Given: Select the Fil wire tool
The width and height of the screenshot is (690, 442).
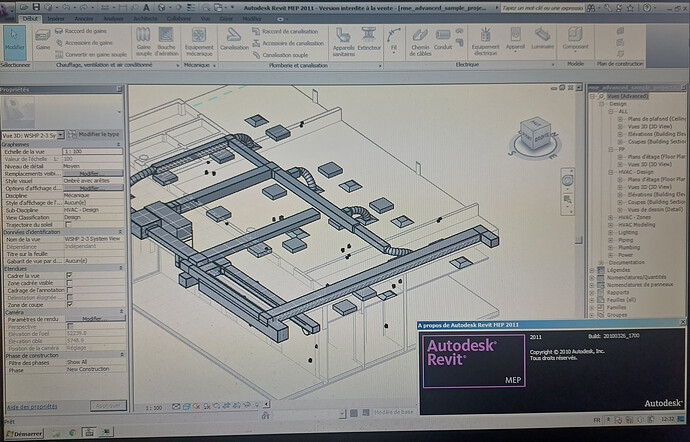Looking at the screenshot, I should click(394, 41).
